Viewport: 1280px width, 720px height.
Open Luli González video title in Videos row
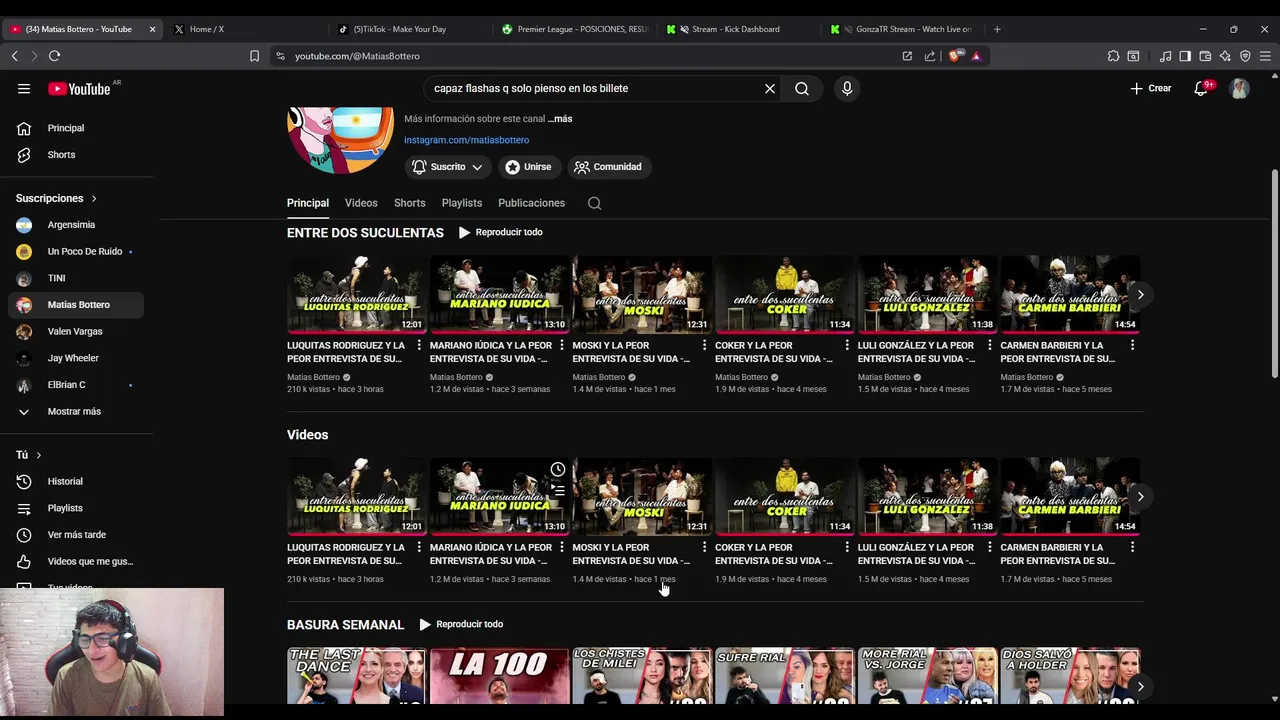click(916, 554)
